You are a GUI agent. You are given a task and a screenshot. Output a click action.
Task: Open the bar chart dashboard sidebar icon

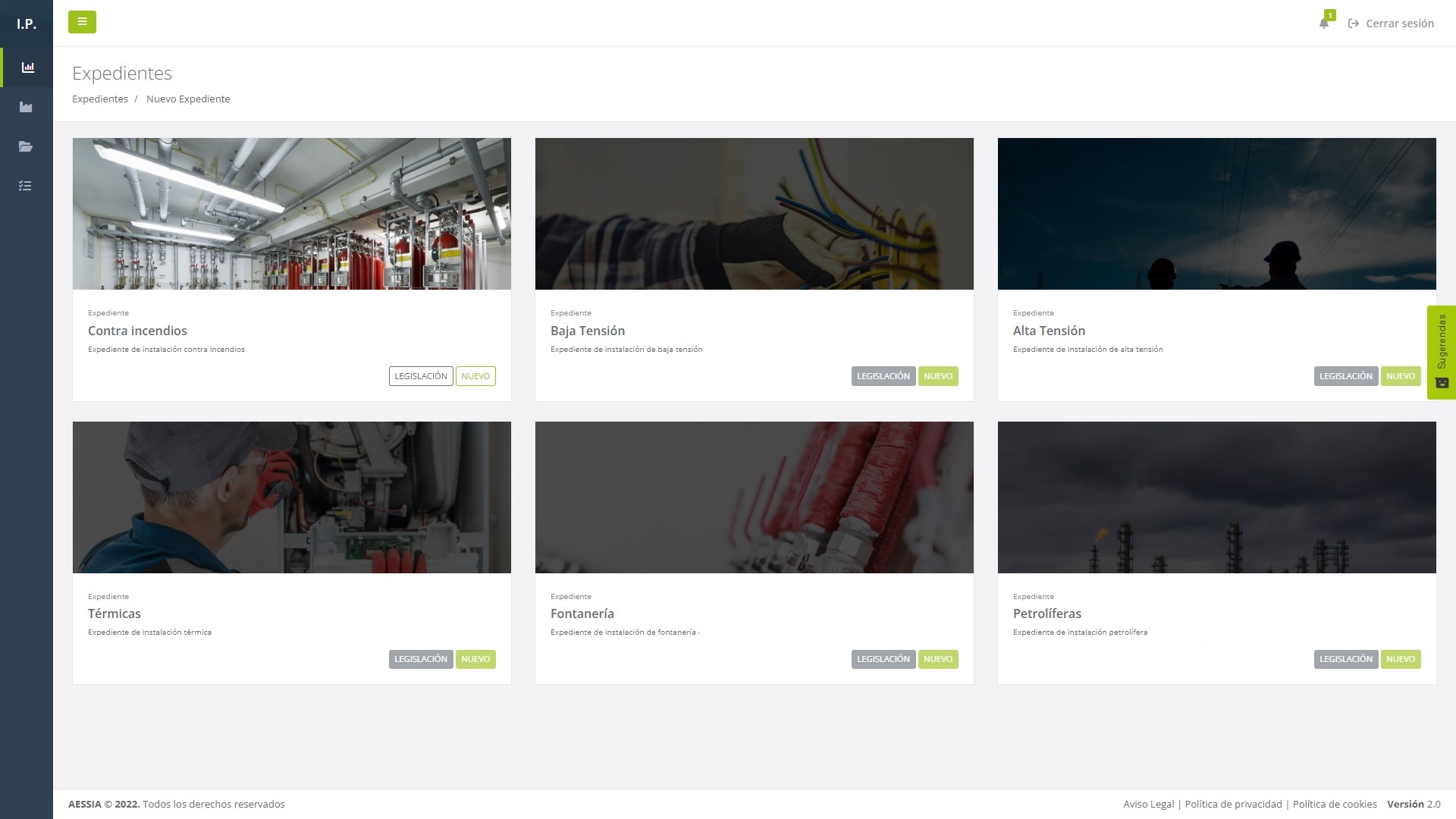pyautogui.click(x=27, y=67)
